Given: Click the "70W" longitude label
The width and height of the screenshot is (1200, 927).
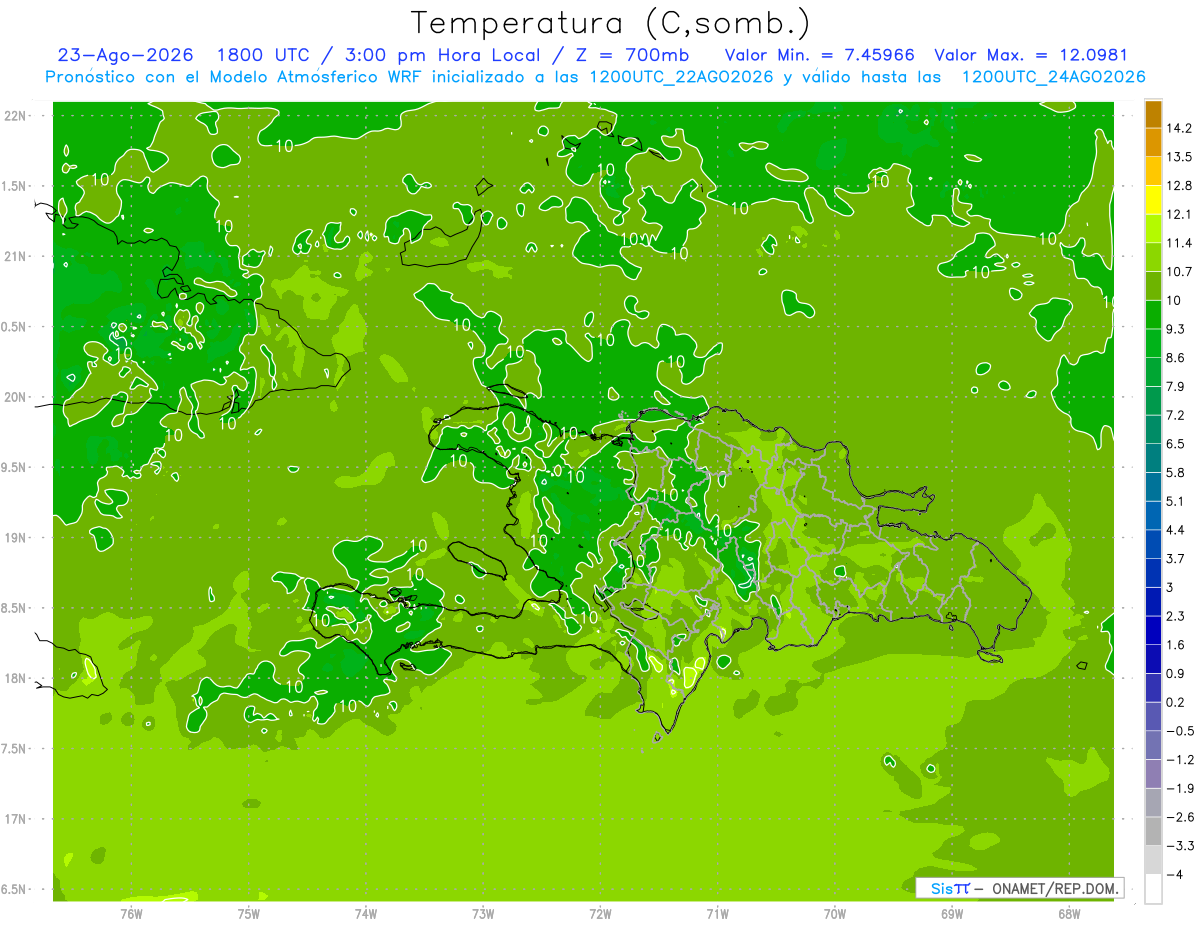Looking at the screenshot, I should [835, 914].
